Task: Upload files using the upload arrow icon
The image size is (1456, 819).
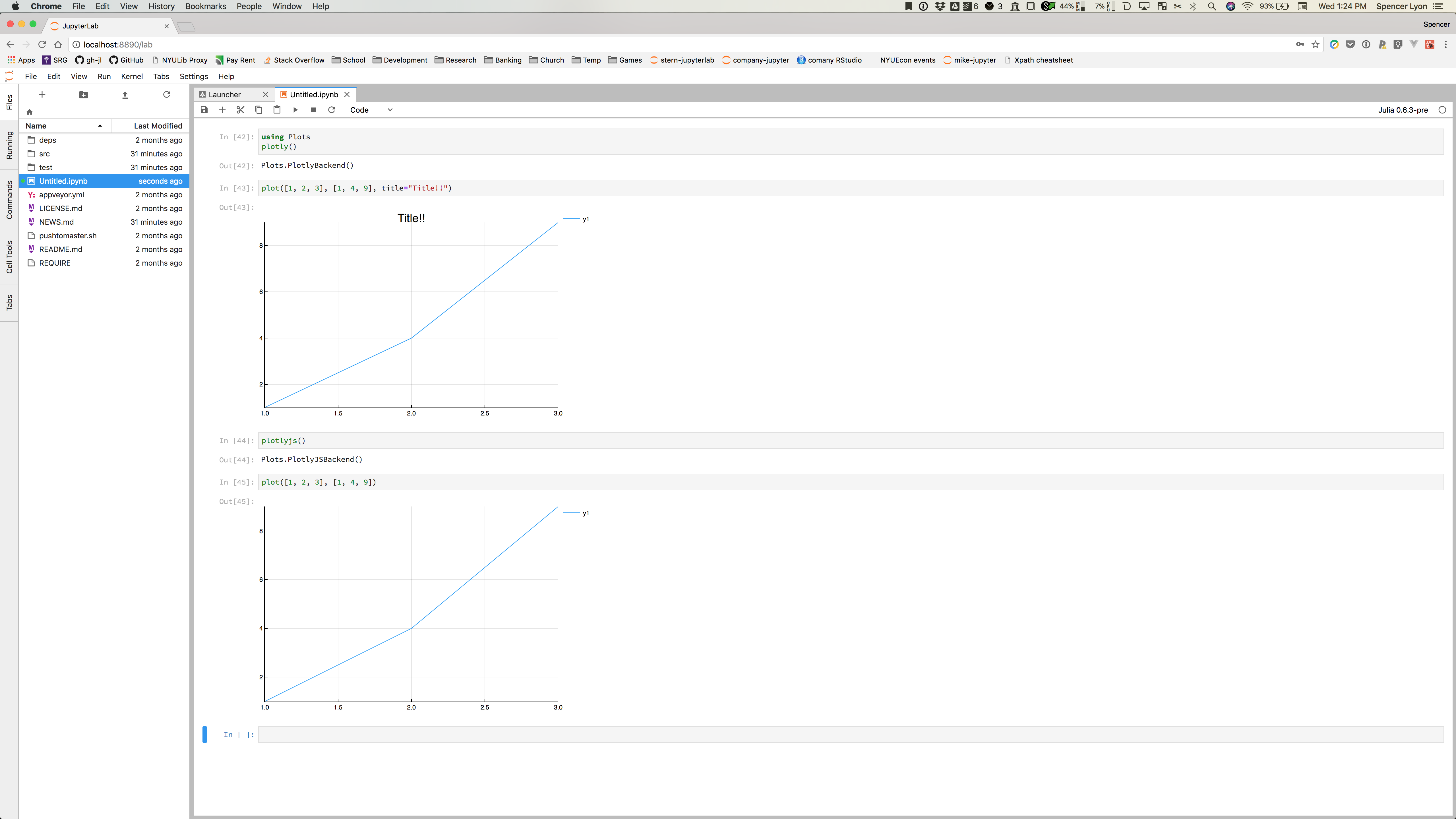Action: [125, 94]
